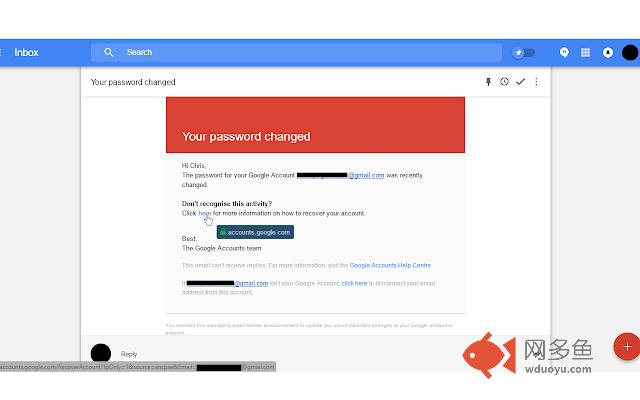640x400 pixels.
Task: Open the notifications bell icon
Action: [x=607, y=52]
